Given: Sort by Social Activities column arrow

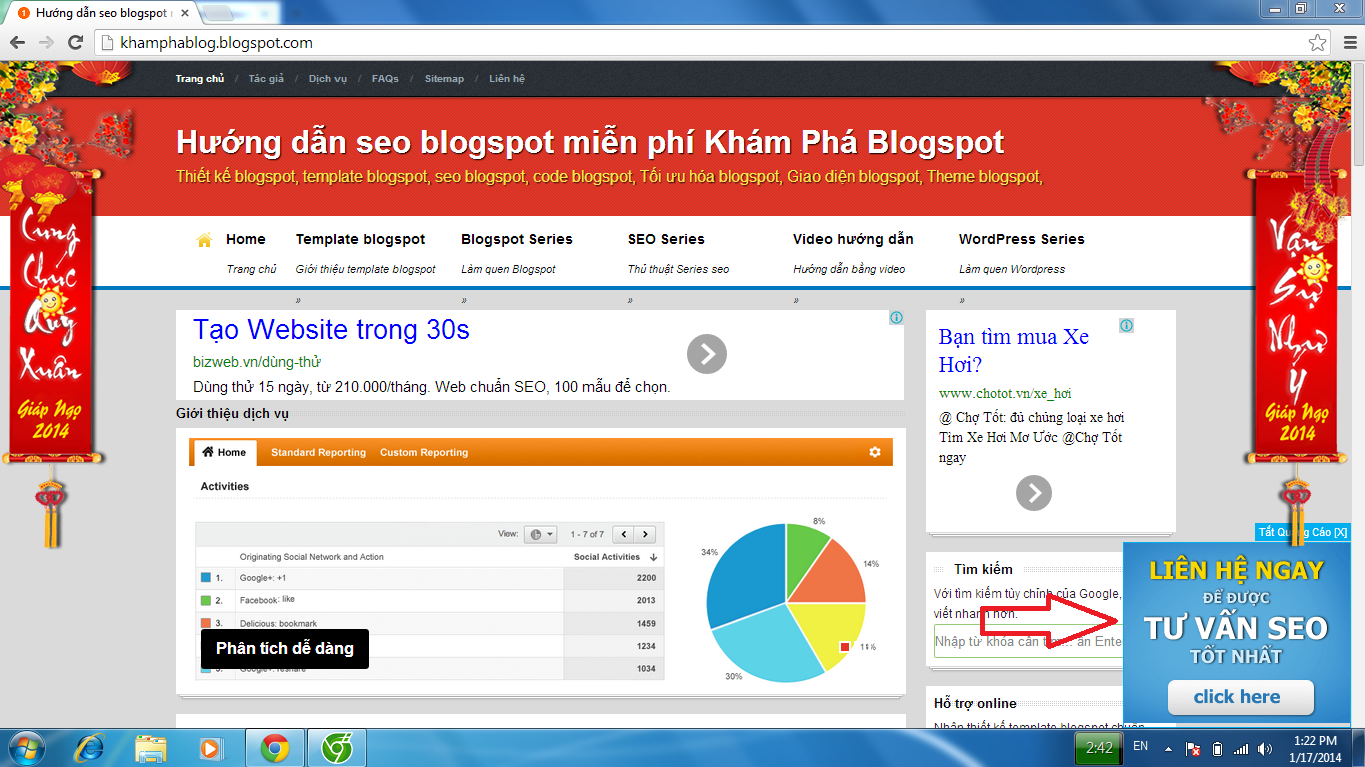Looking at the screenshot, I should [x=653, y=557].
